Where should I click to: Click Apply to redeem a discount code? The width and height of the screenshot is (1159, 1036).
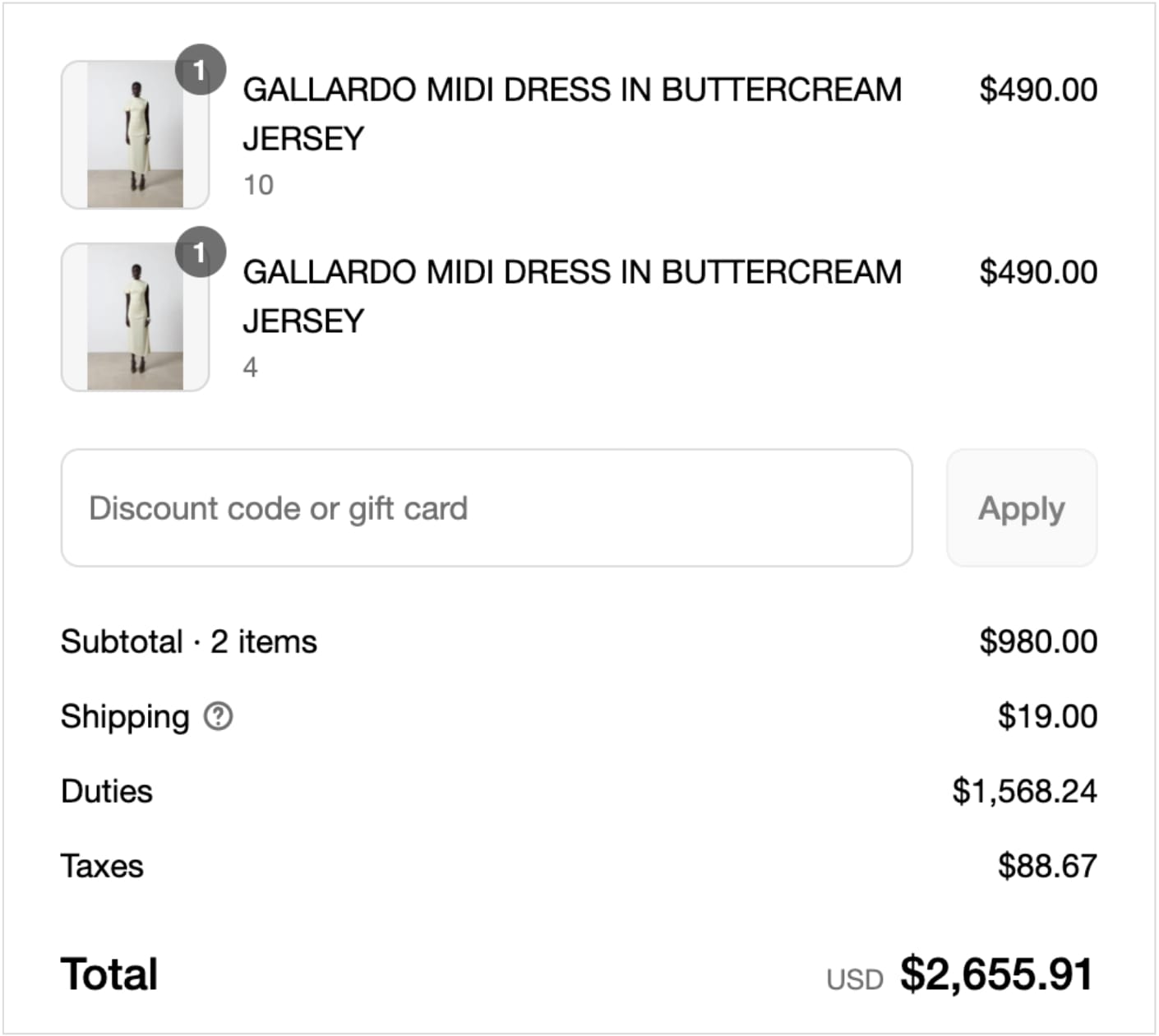(x=1022, y=508)
